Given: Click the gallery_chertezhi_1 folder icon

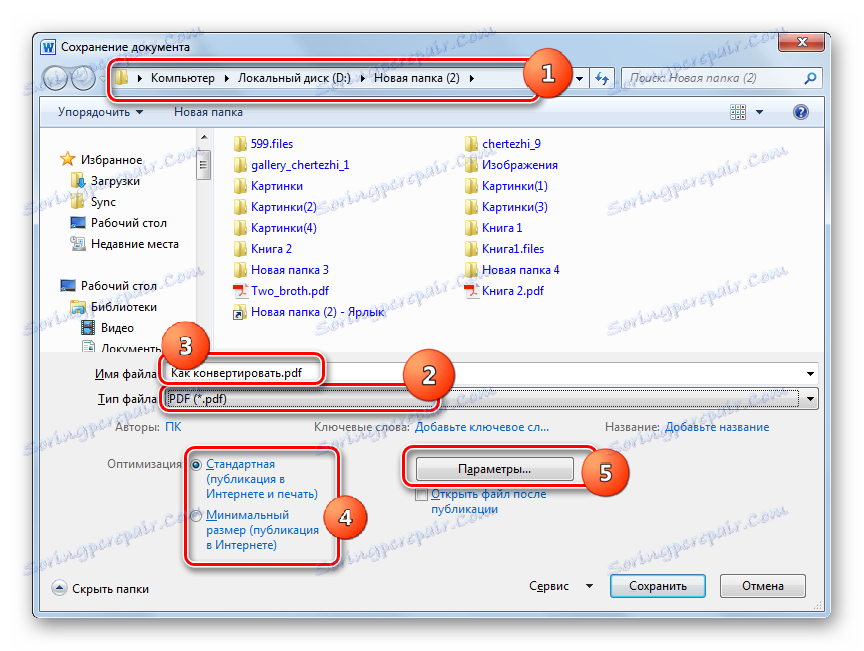Looking at the screenshot, I should 240,165.
